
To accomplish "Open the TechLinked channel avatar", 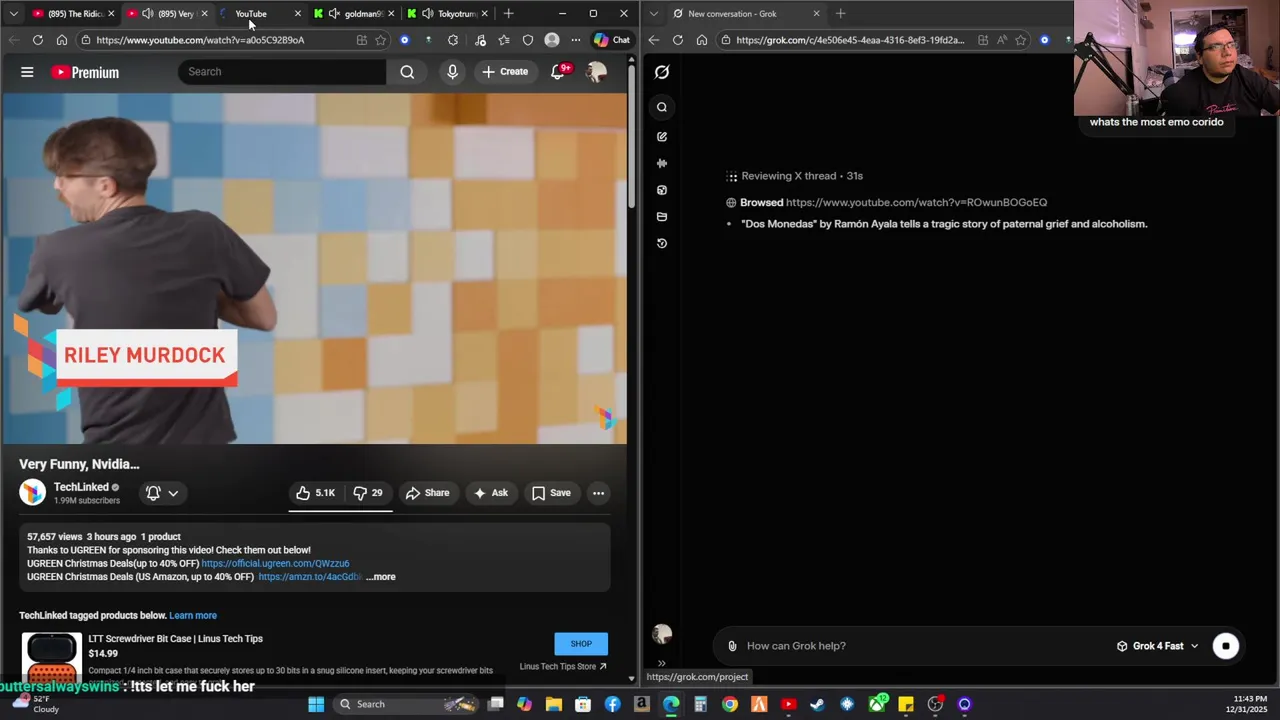I will pyautogui.click(x=32, y=492).
